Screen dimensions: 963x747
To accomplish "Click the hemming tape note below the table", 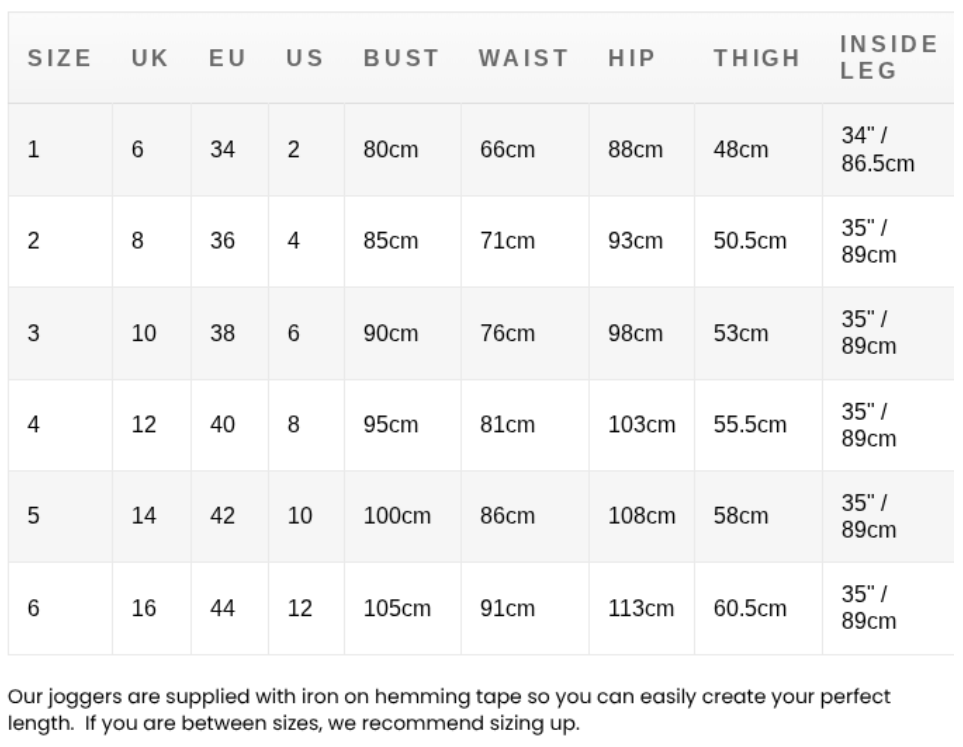I will pyautogui.click(x=448, y=708).
